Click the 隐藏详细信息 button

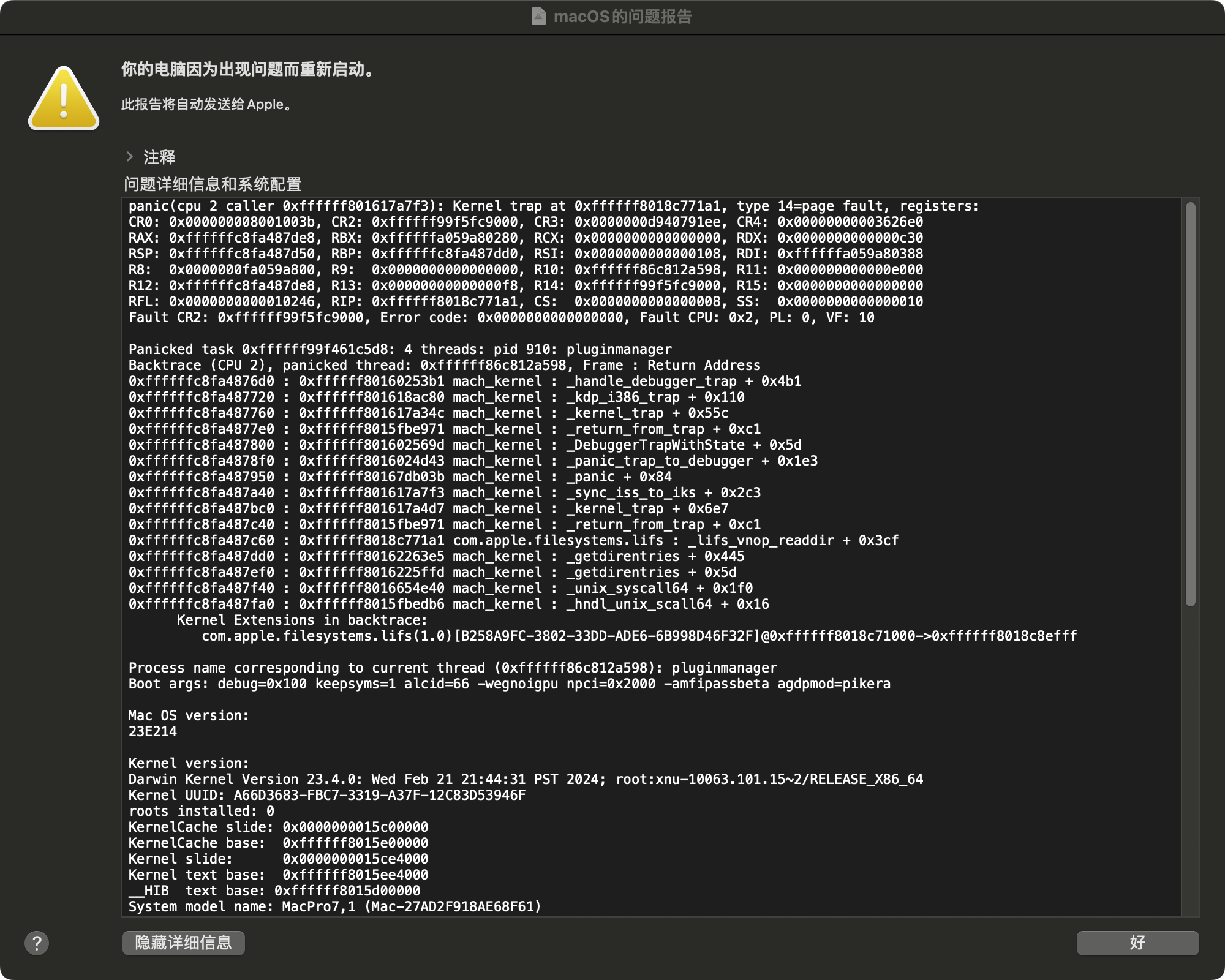(x=184, y=943)
